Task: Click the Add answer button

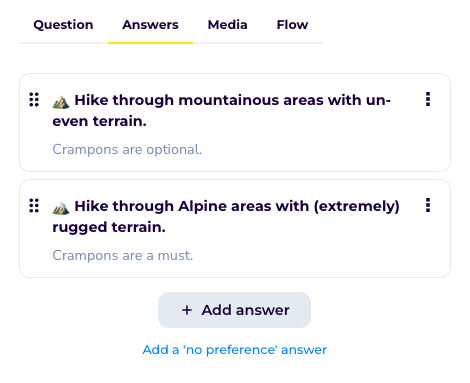Action: coord(234,310)
